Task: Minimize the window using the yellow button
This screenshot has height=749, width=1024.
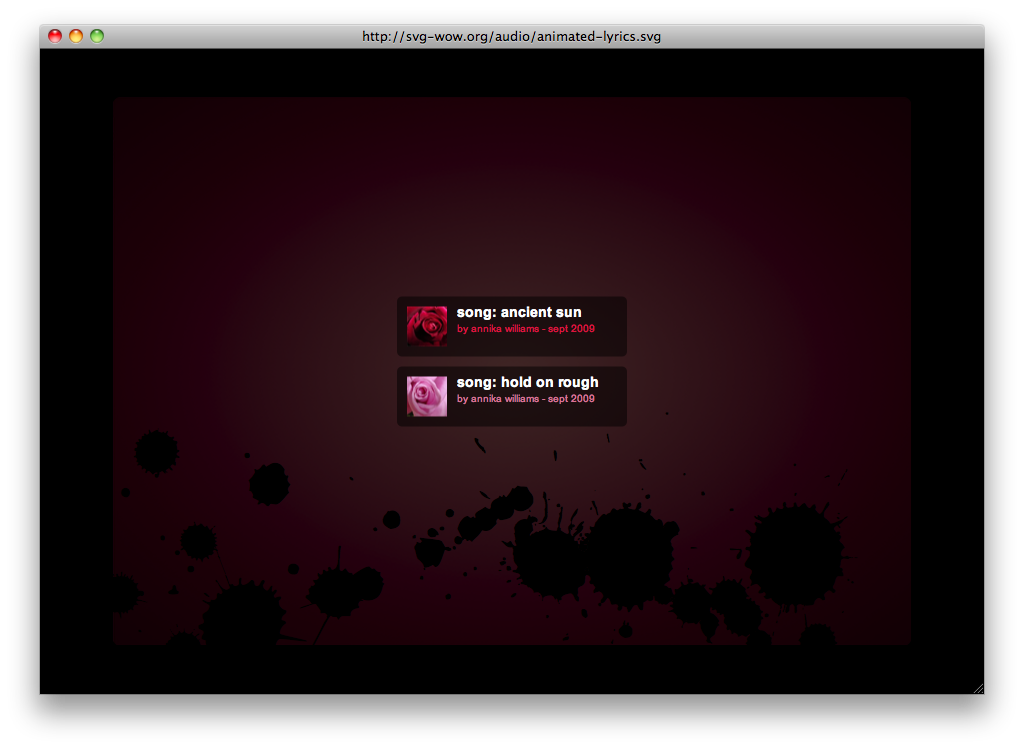Action: [x=76, y=36]
